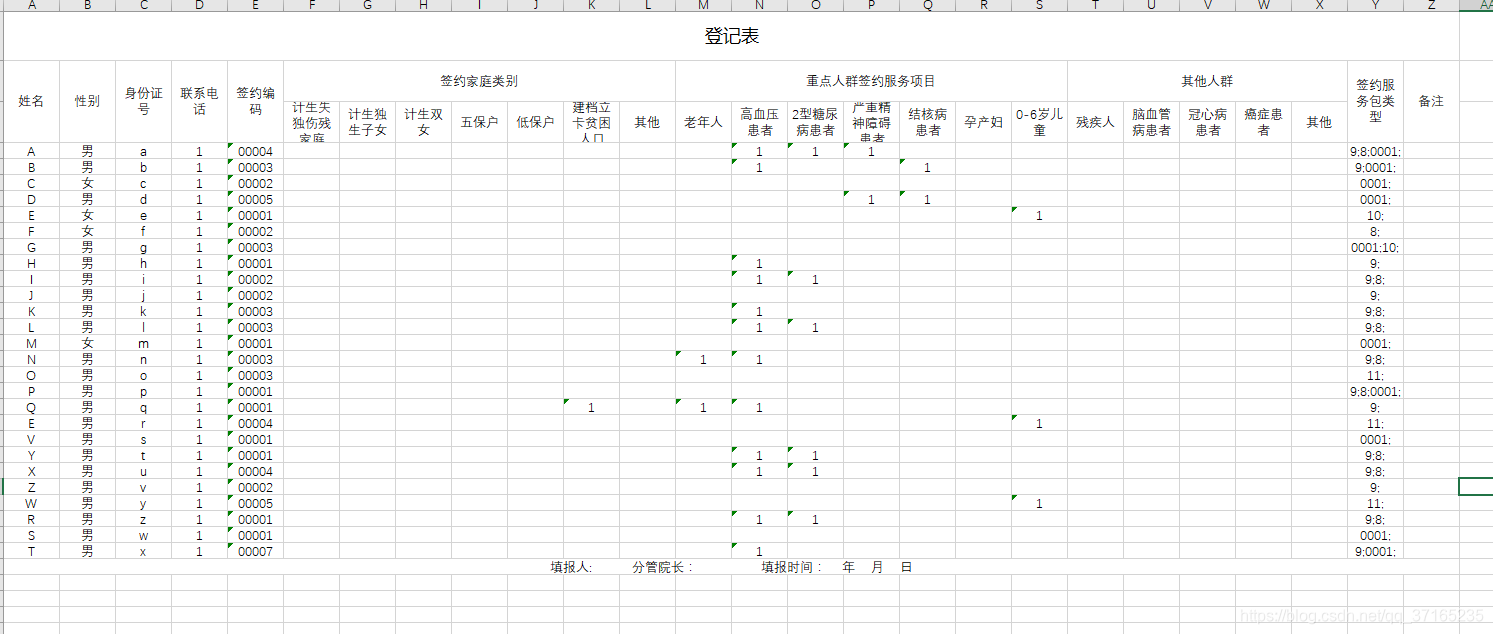Viewport: 1493px width, 634px height.
Task: Click the 性别 header cell
Action: 87,101
